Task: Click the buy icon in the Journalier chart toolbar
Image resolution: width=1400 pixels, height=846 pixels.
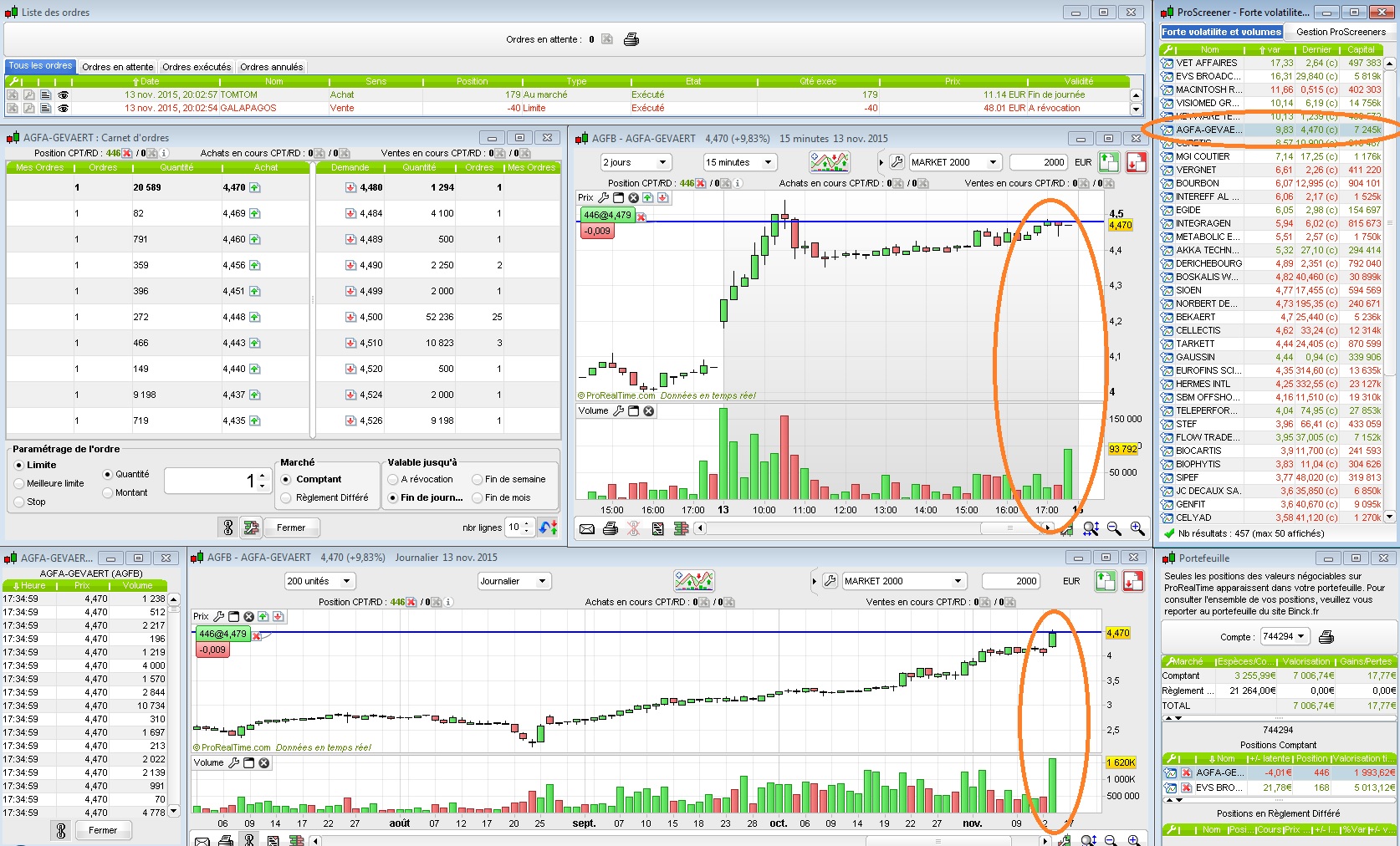Action: tap(1106, 581)
